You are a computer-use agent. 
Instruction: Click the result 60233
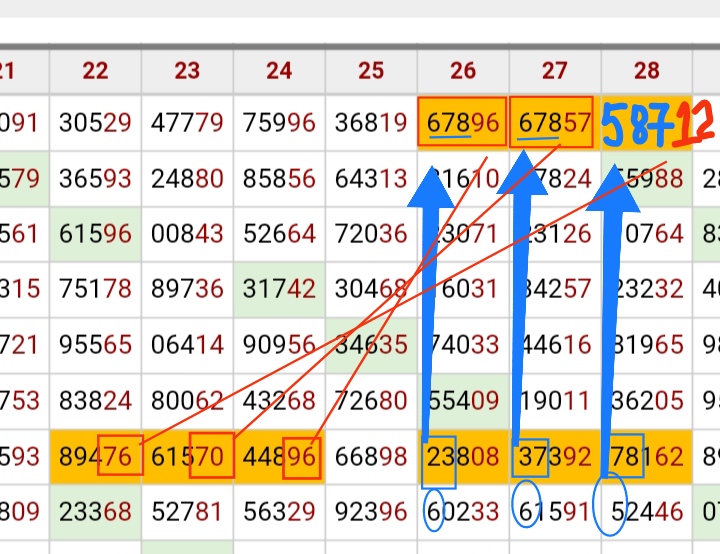point(463,512)
